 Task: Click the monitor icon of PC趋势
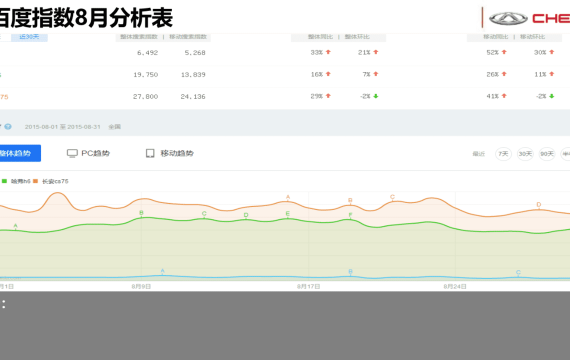click(72, 153)
